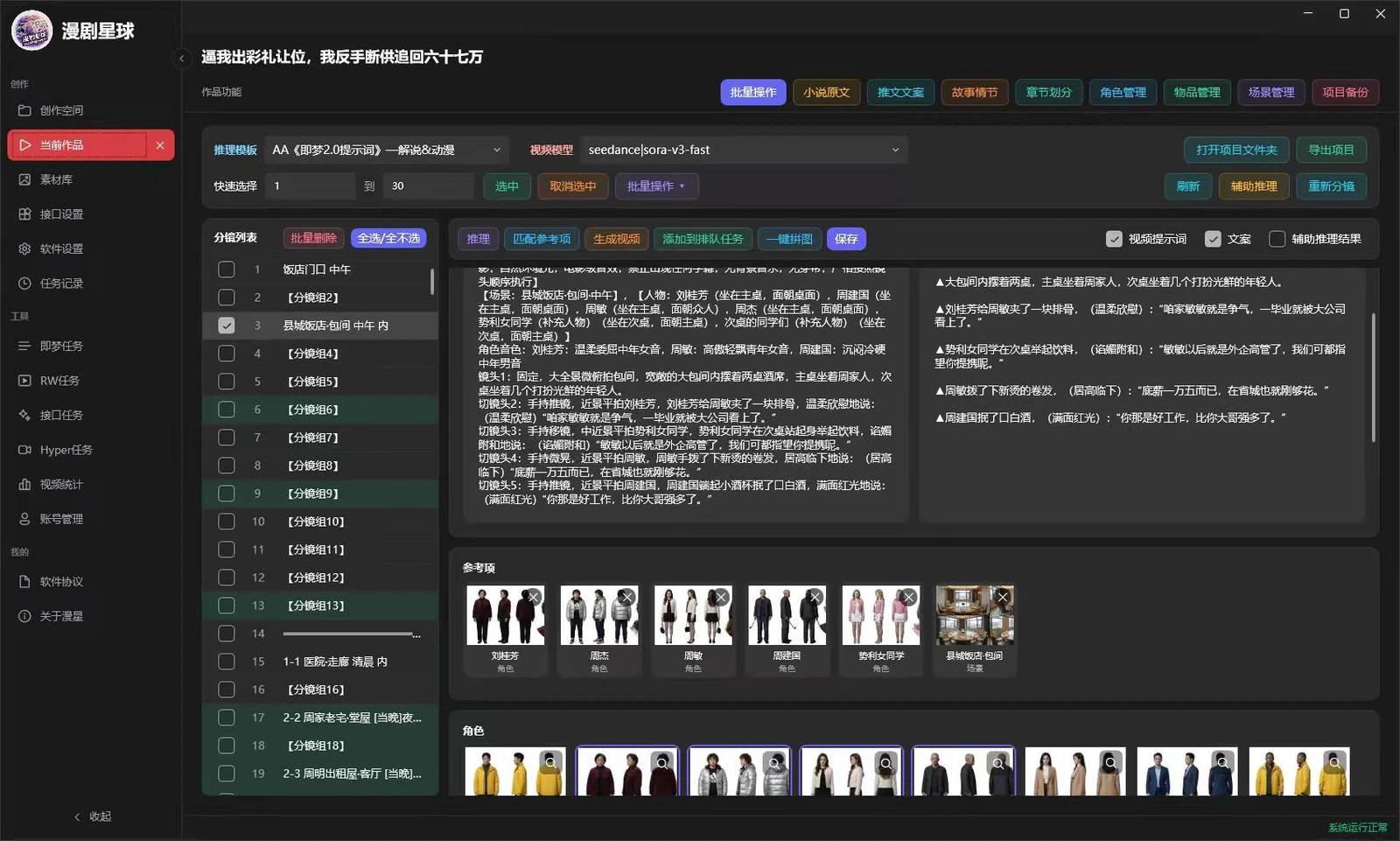Switch to 推文文案 tab

coord(900,92)
